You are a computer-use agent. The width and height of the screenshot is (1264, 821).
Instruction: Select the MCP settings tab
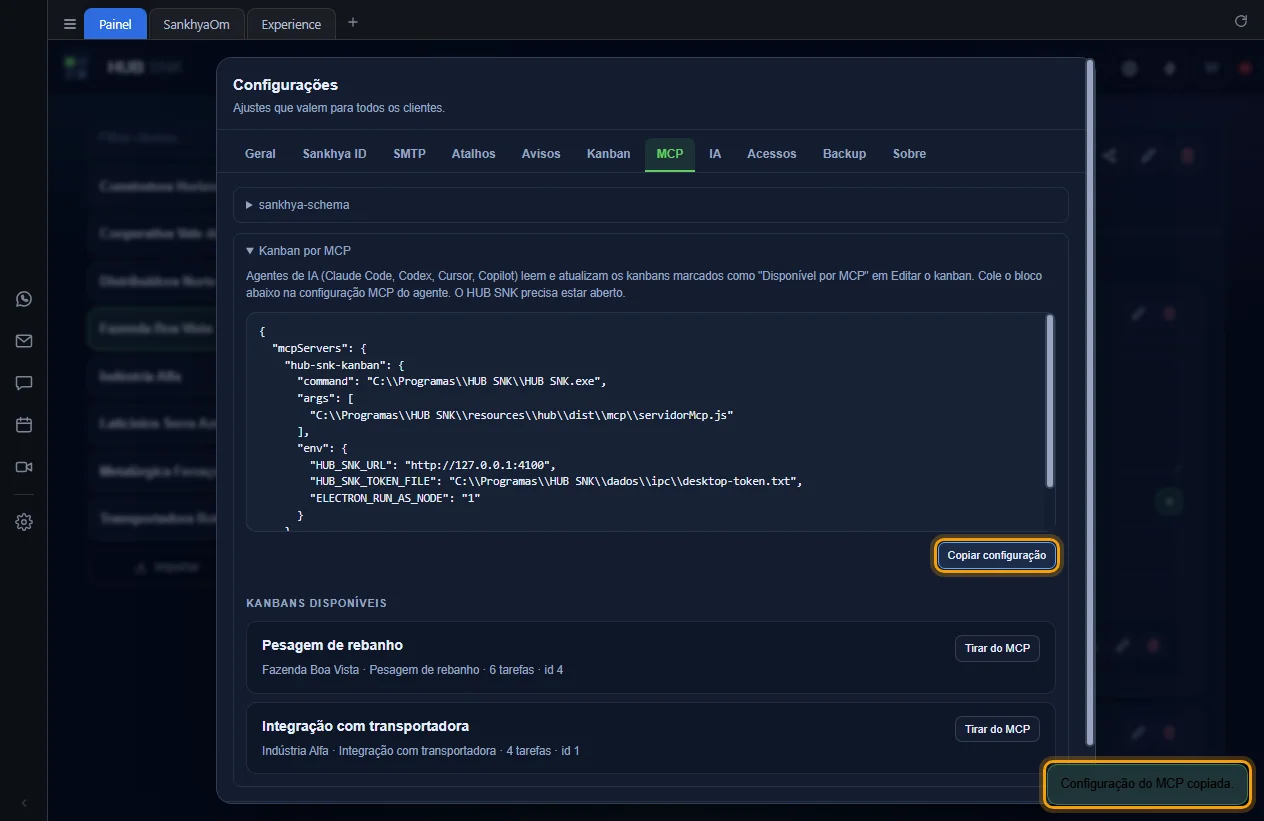pos(670,154)
